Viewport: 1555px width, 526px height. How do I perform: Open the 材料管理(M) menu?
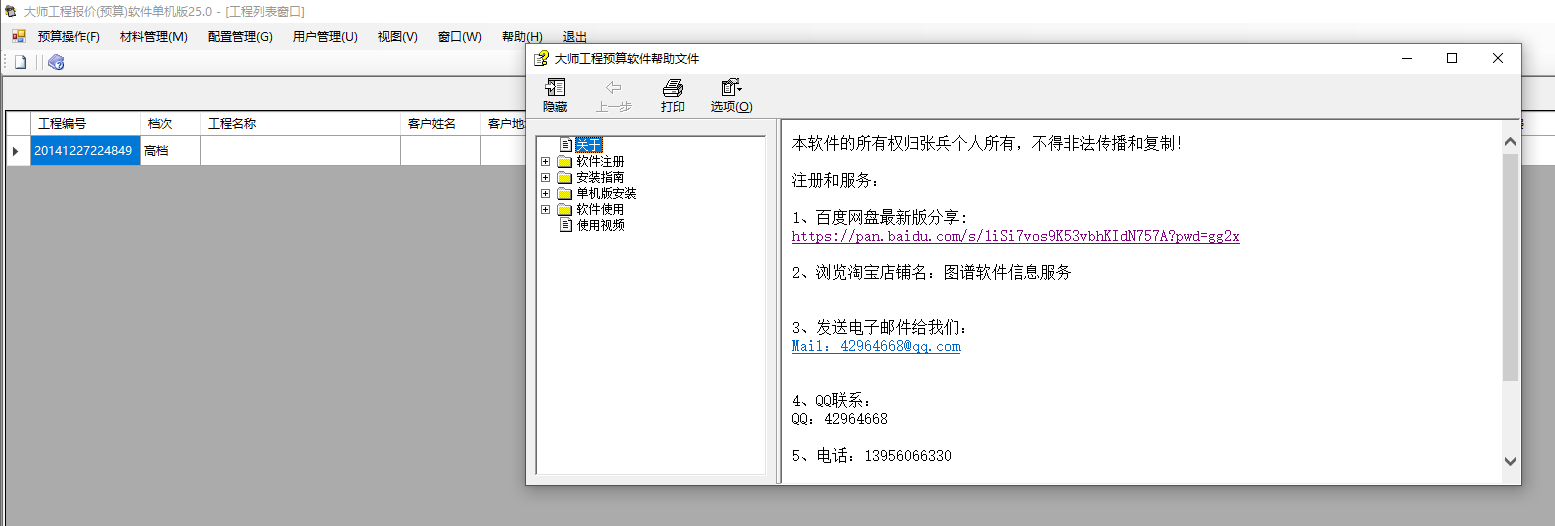coord(153,37)
